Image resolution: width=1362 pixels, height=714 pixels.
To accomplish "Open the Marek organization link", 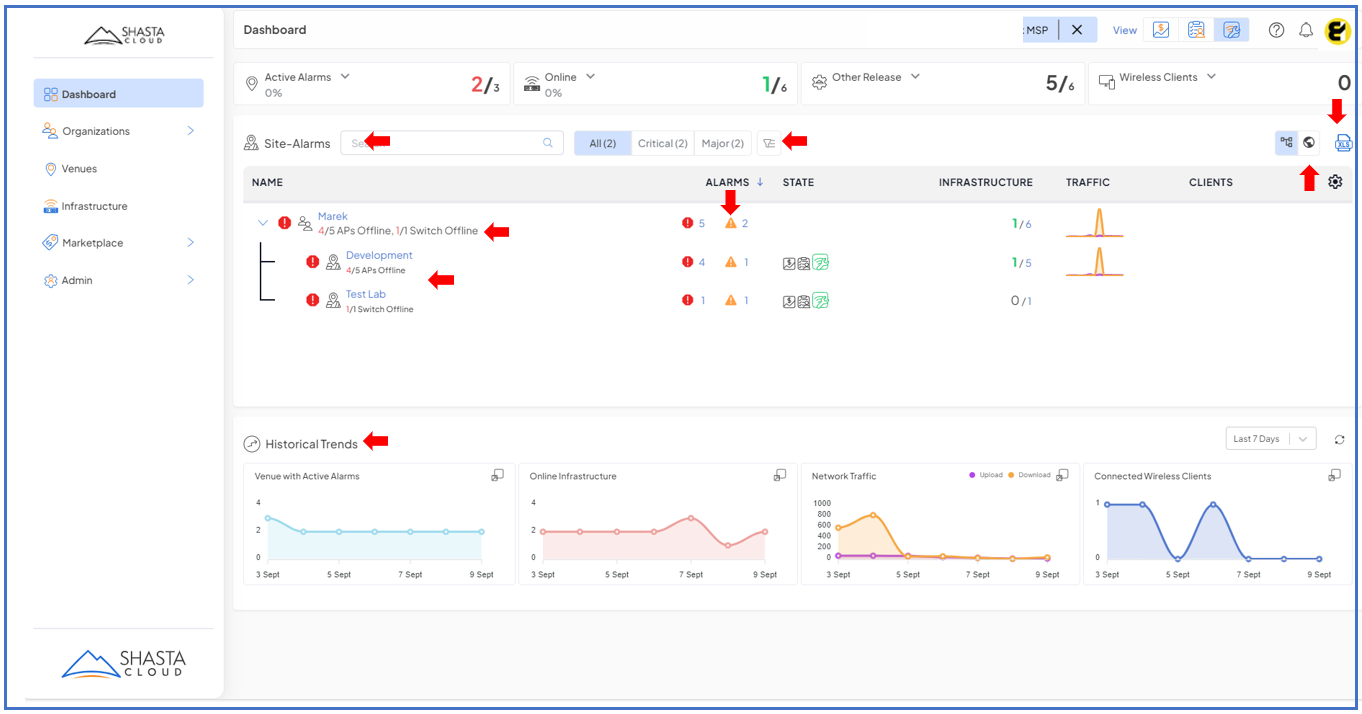I will [332, 216].
